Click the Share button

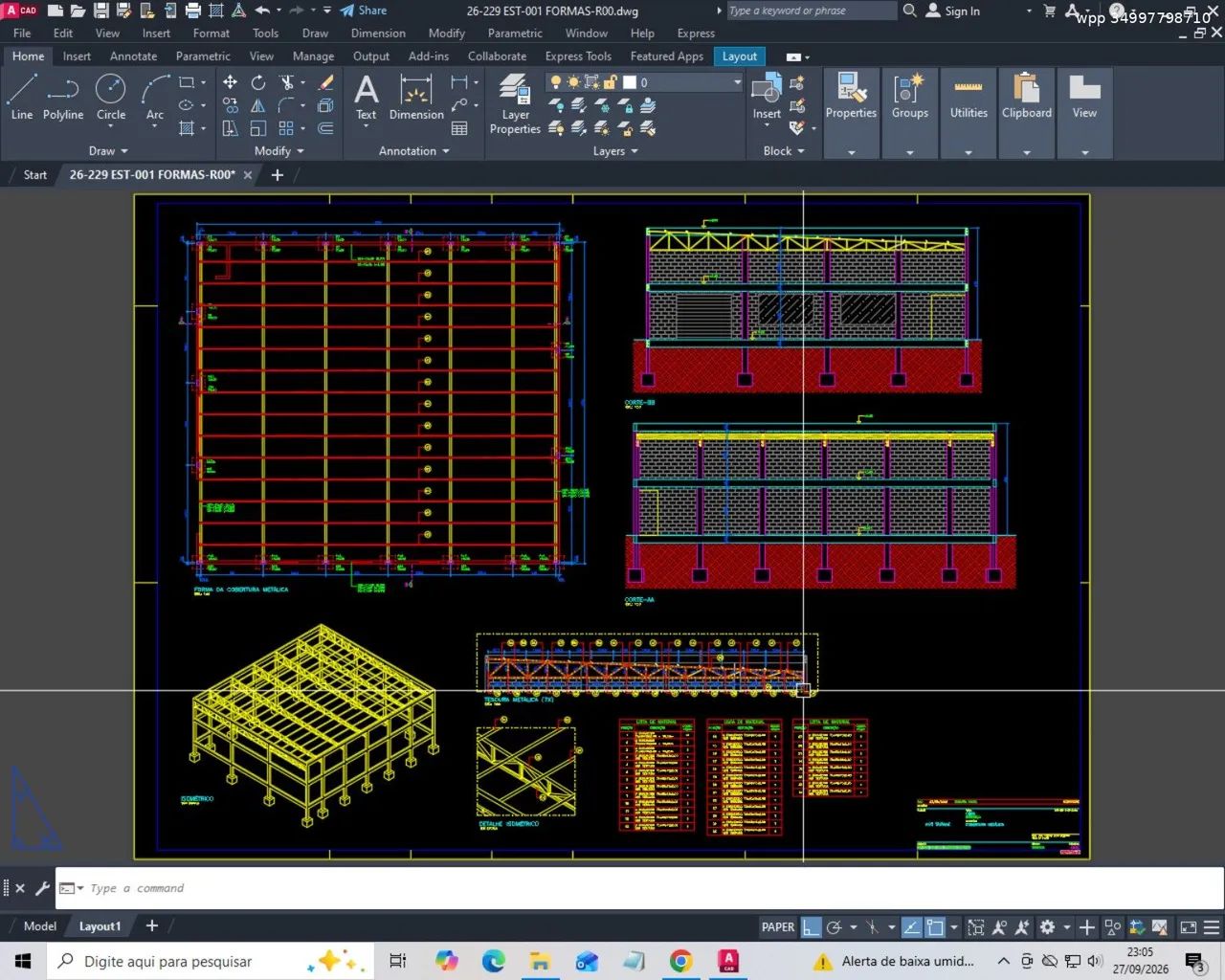click(x=364, y=11)
